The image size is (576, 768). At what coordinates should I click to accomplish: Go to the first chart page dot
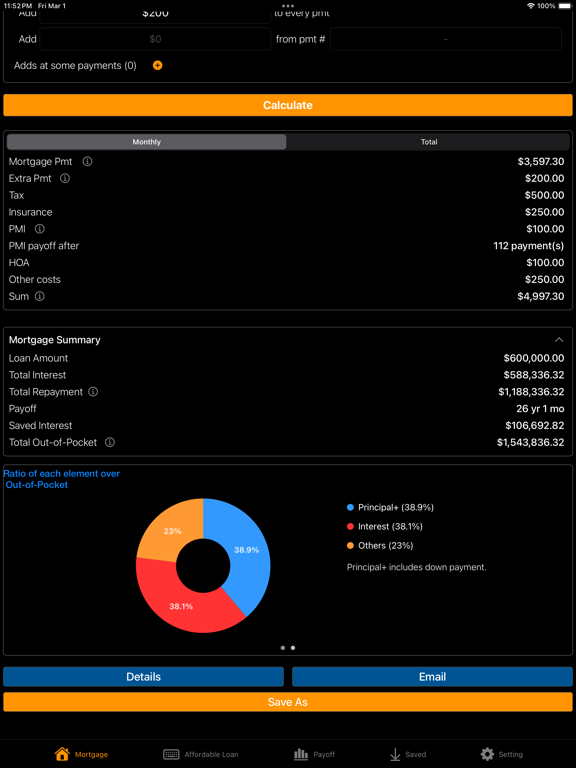(x=283, y=648)
